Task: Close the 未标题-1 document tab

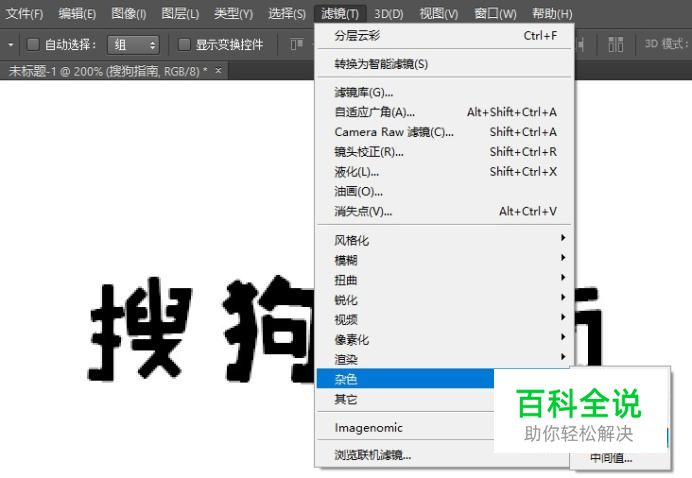Action: [218, 70]
